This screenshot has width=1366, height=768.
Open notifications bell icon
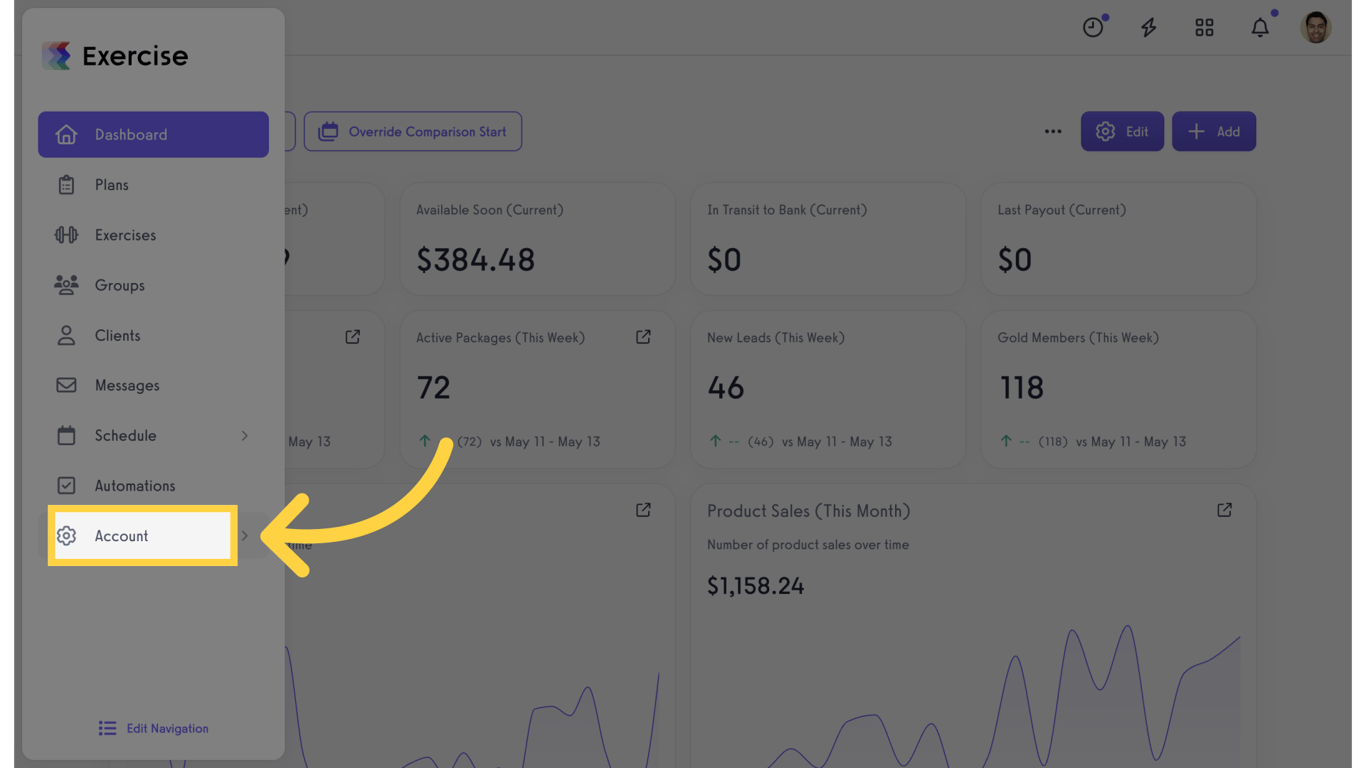tap(1260, 27)
